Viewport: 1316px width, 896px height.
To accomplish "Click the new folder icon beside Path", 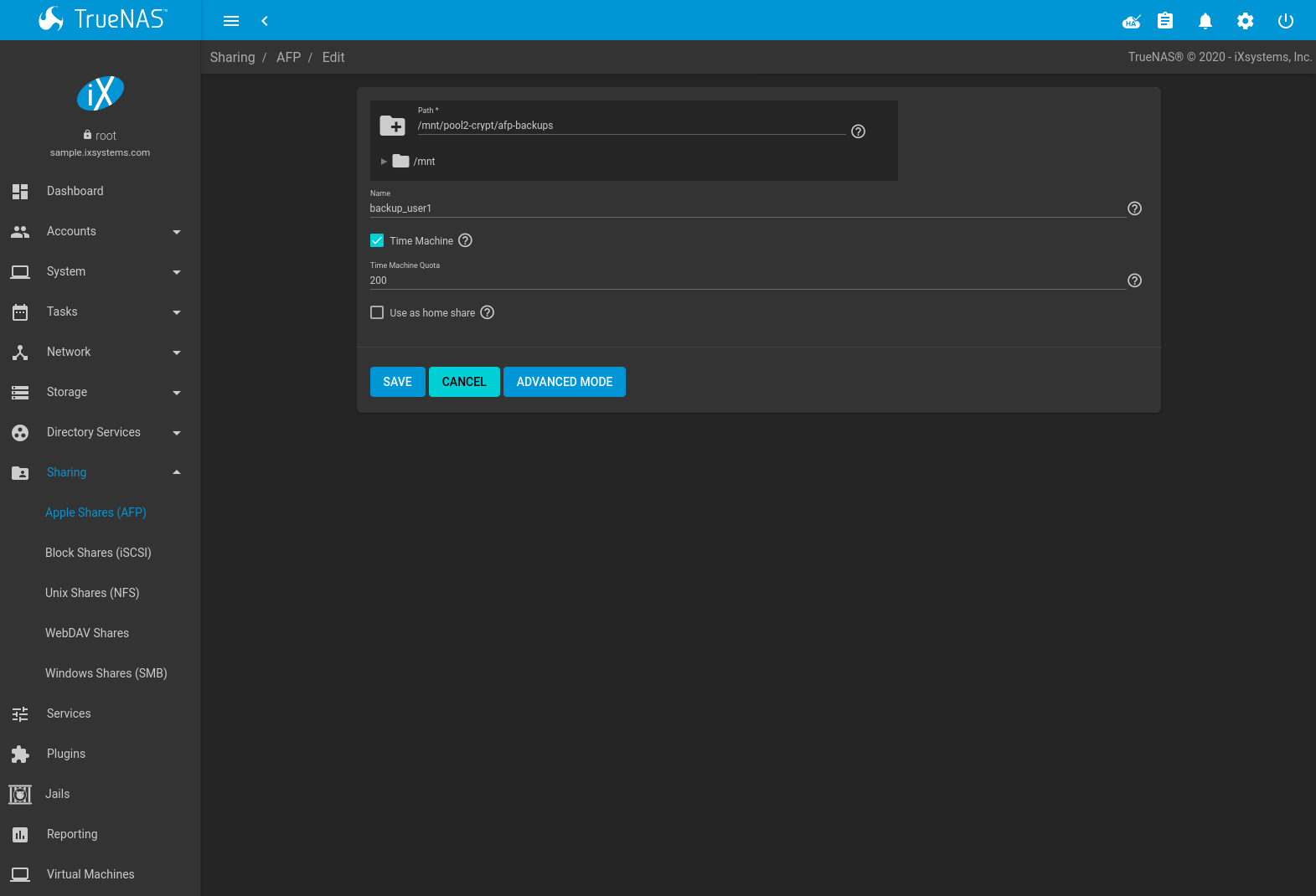I will point(393,126).
